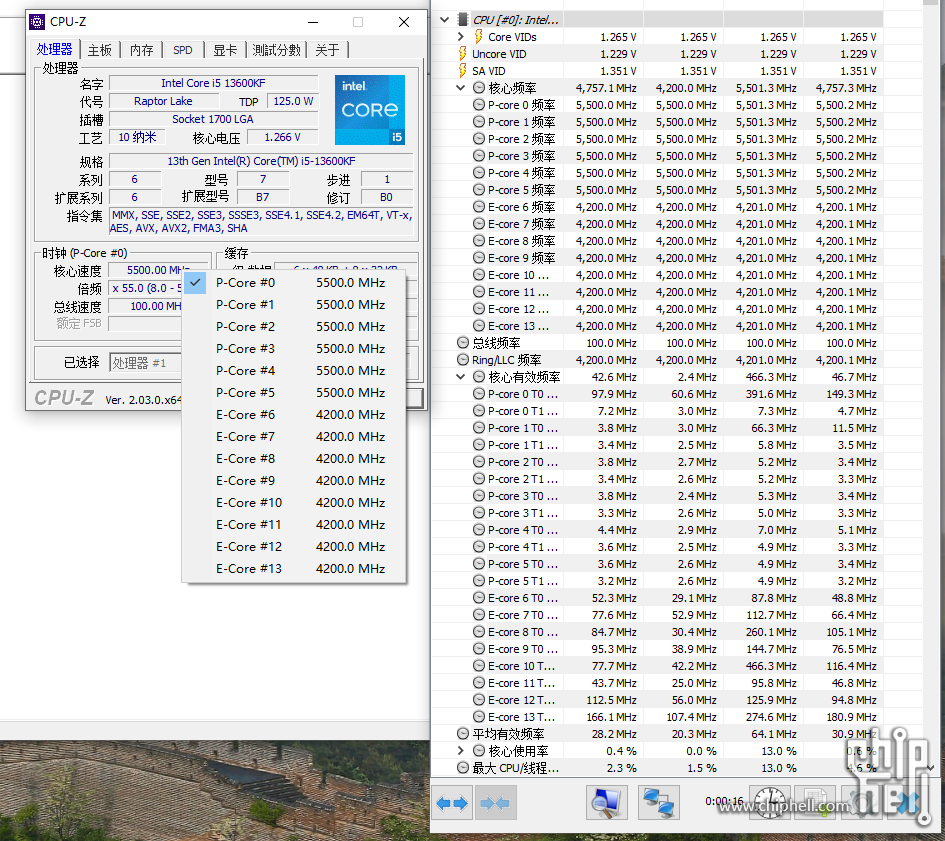Expand the Core VIDs row
The width and height of the screenshot is (945, 841).
(x=460, y=37)
